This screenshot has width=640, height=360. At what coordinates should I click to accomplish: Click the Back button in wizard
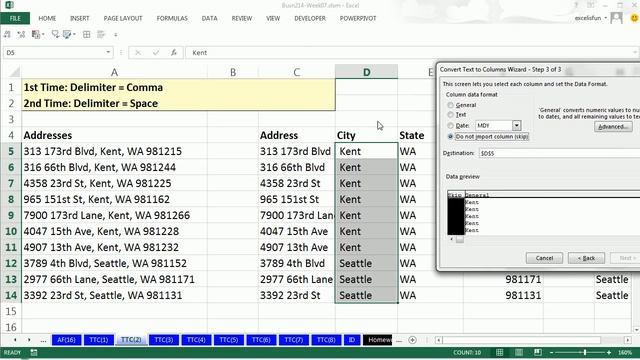point(586,258)
